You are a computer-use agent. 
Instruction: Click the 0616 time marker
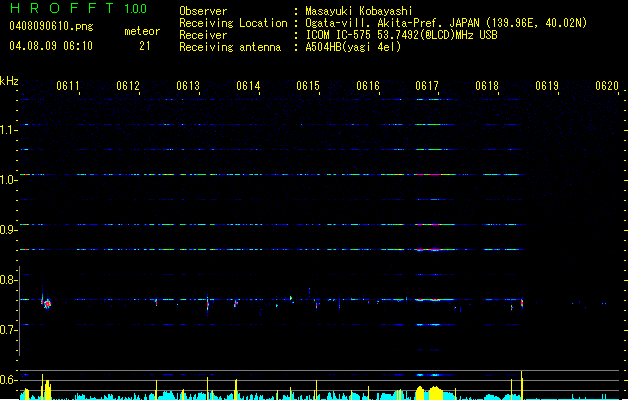tap(368, 86)
